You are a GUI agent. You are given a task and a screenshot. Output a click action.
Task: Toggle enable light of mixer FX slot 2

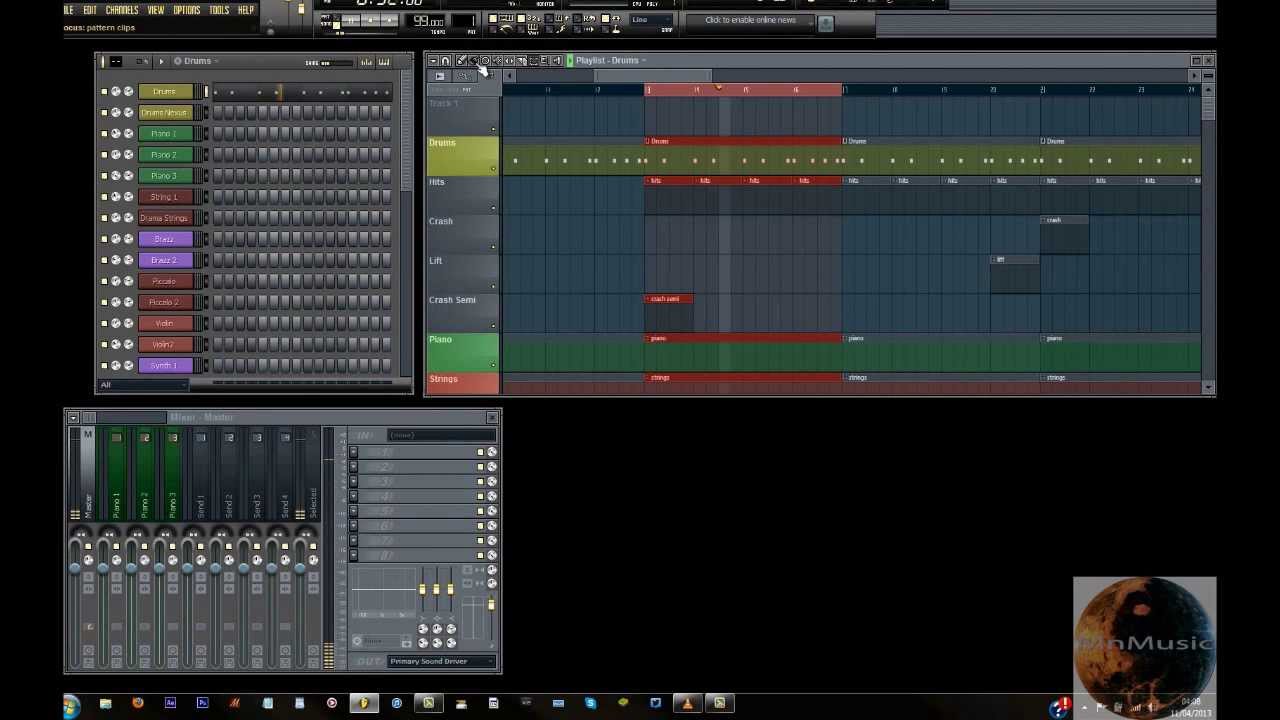(480, 467)
